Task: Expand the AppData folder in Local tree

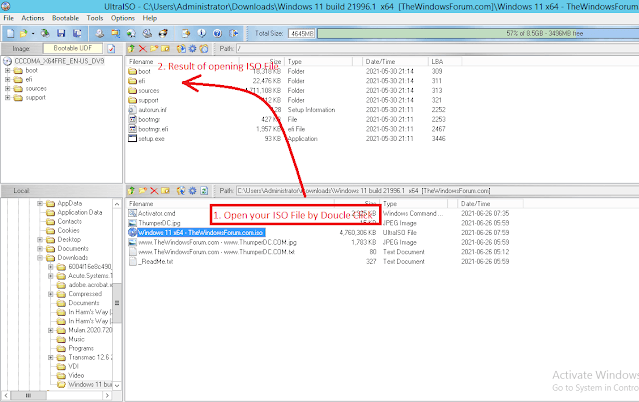Action: [40, 203]
